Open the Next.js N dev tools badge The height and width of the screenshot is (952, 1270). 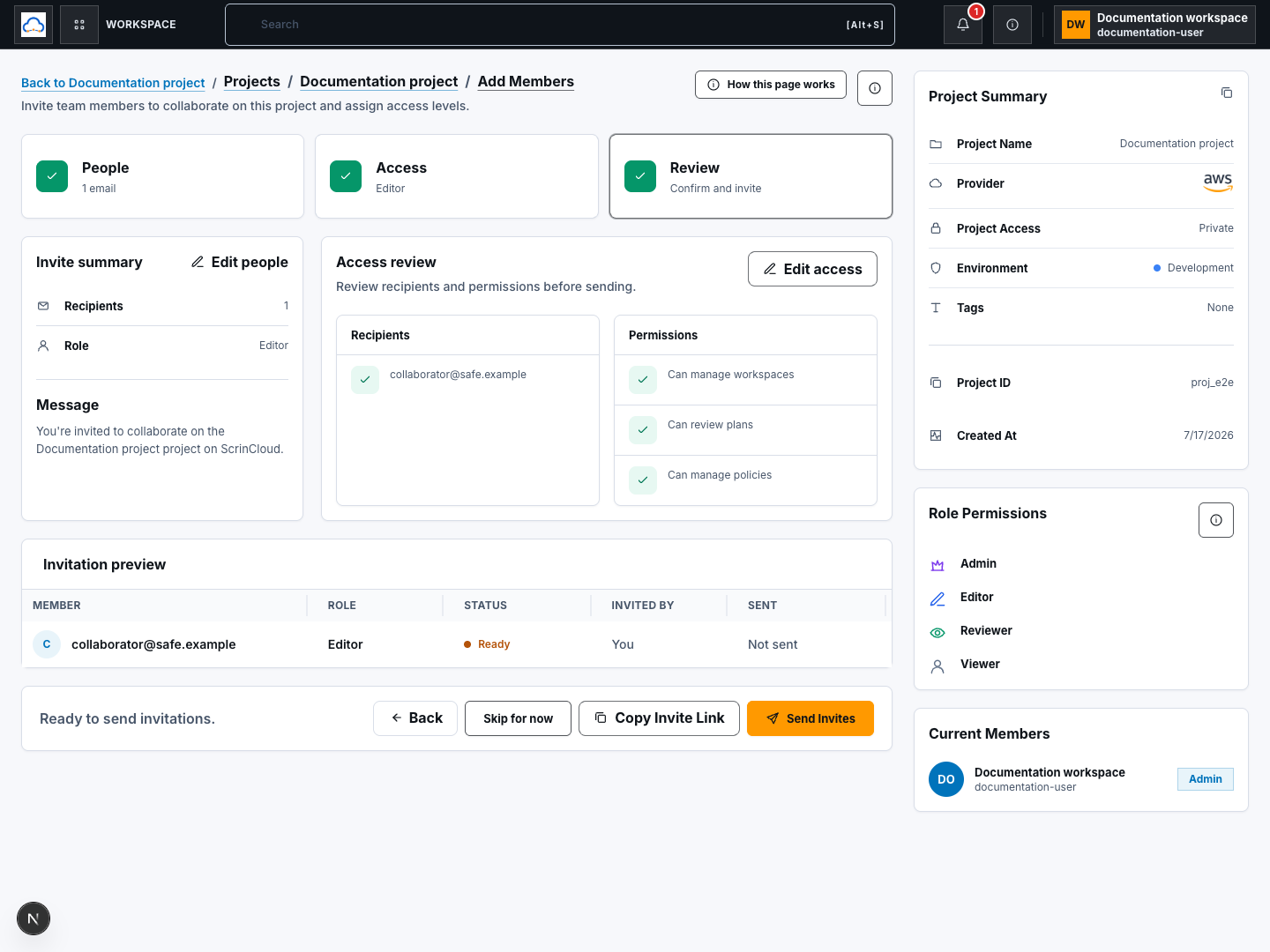(34, 919)
